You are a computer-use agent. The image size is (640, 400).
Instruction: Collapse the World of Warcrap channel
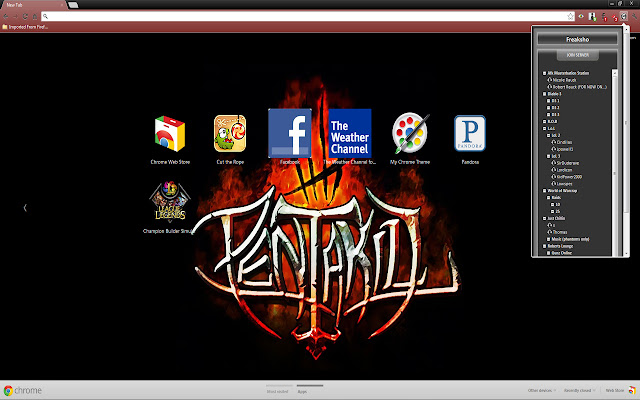(x=544, y=191)
